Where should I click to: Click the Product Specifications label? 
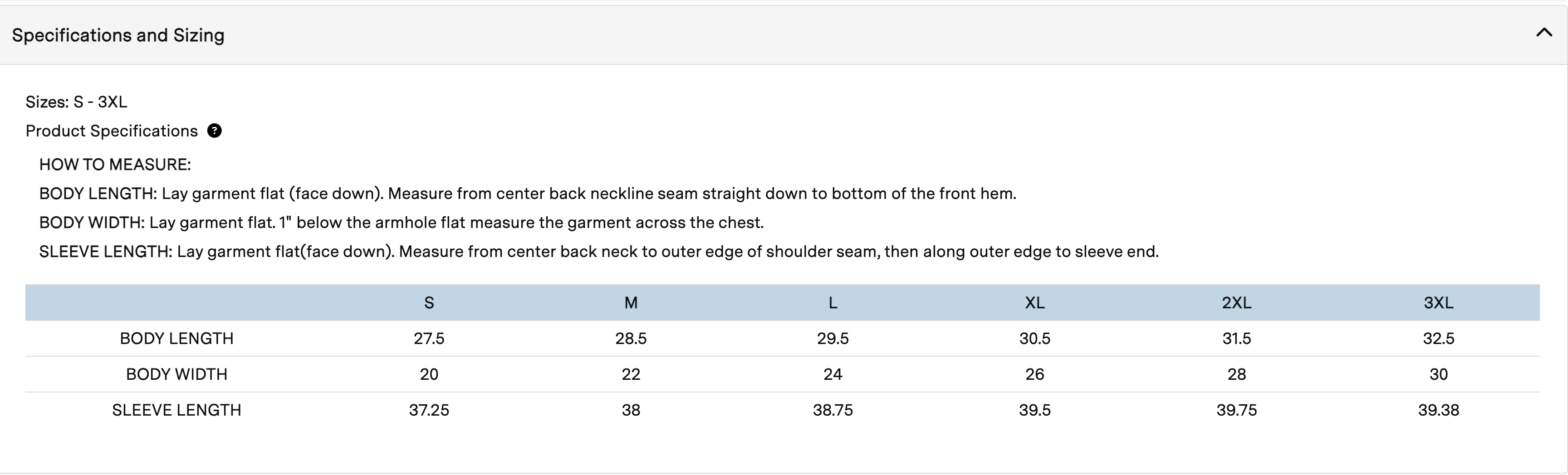112,131
